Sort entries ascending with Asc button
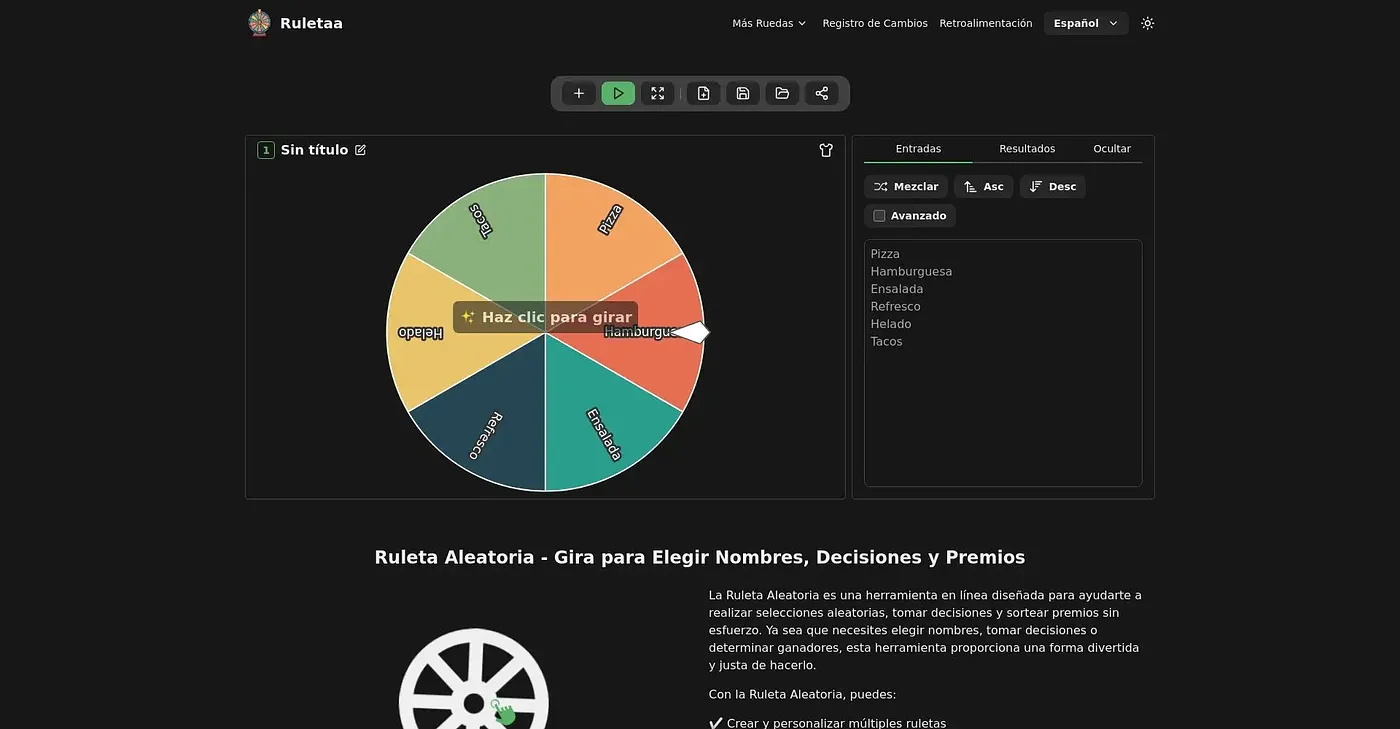This screenshot has height=729, width=1400. [983, 187]
